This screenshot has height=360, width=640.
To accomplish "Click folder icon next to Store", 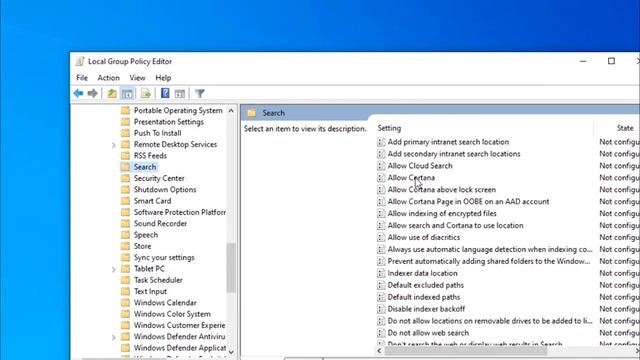I will tap(126, 246).
